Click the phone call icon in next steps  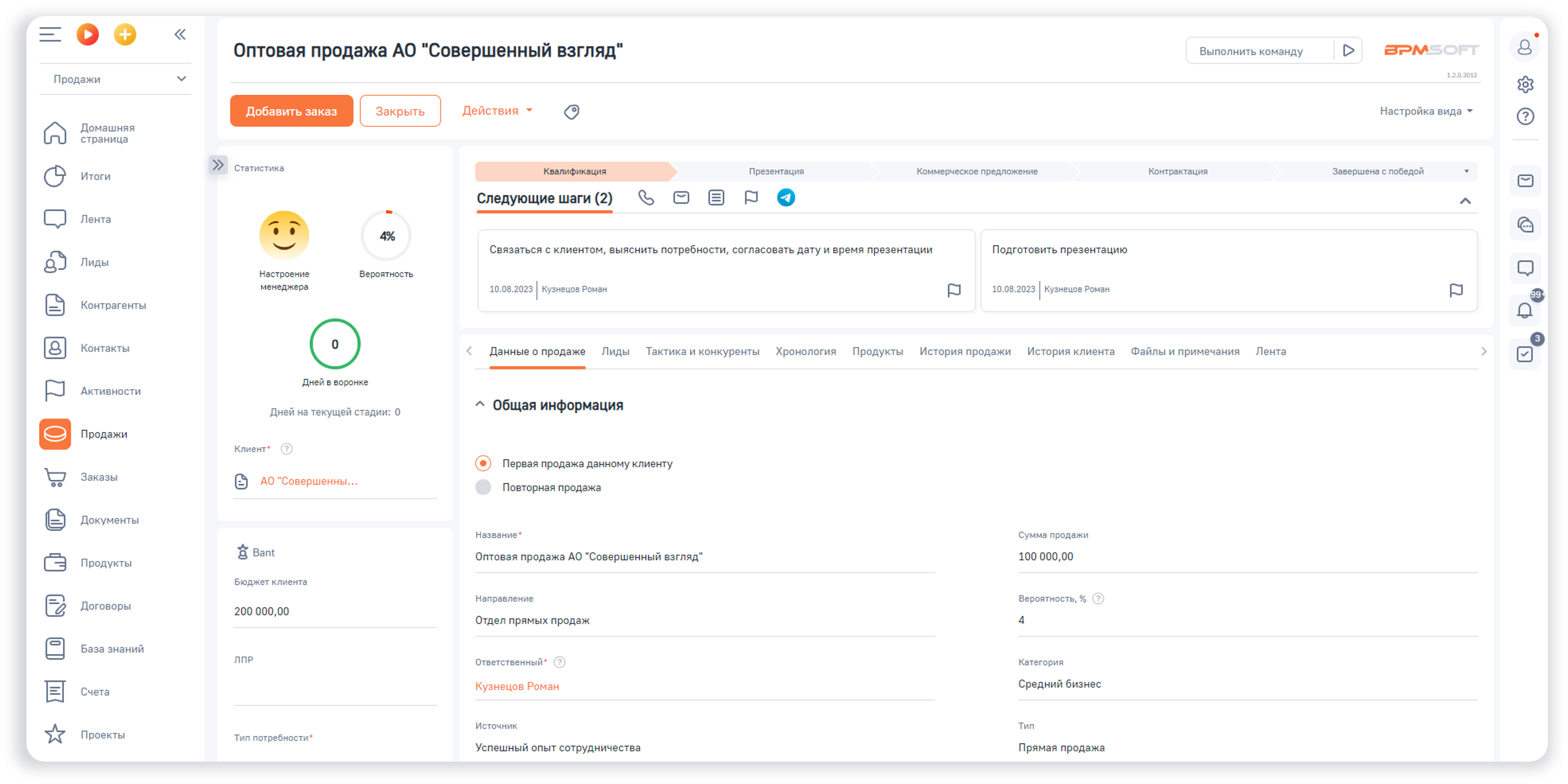[x=646, y=198]
